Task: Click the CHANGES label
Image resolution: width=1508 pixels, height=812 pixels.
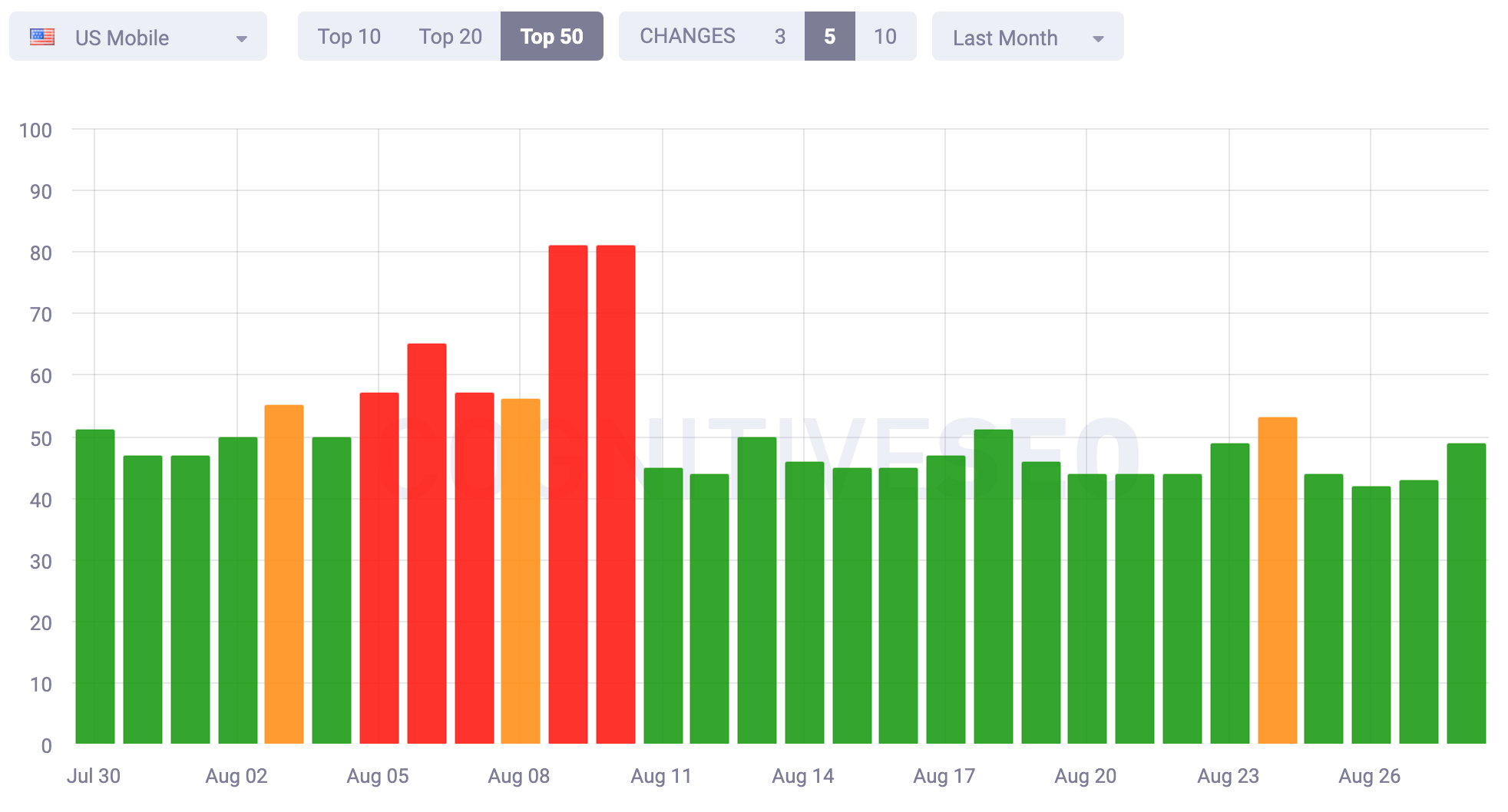Action: [x=687, y=36]
